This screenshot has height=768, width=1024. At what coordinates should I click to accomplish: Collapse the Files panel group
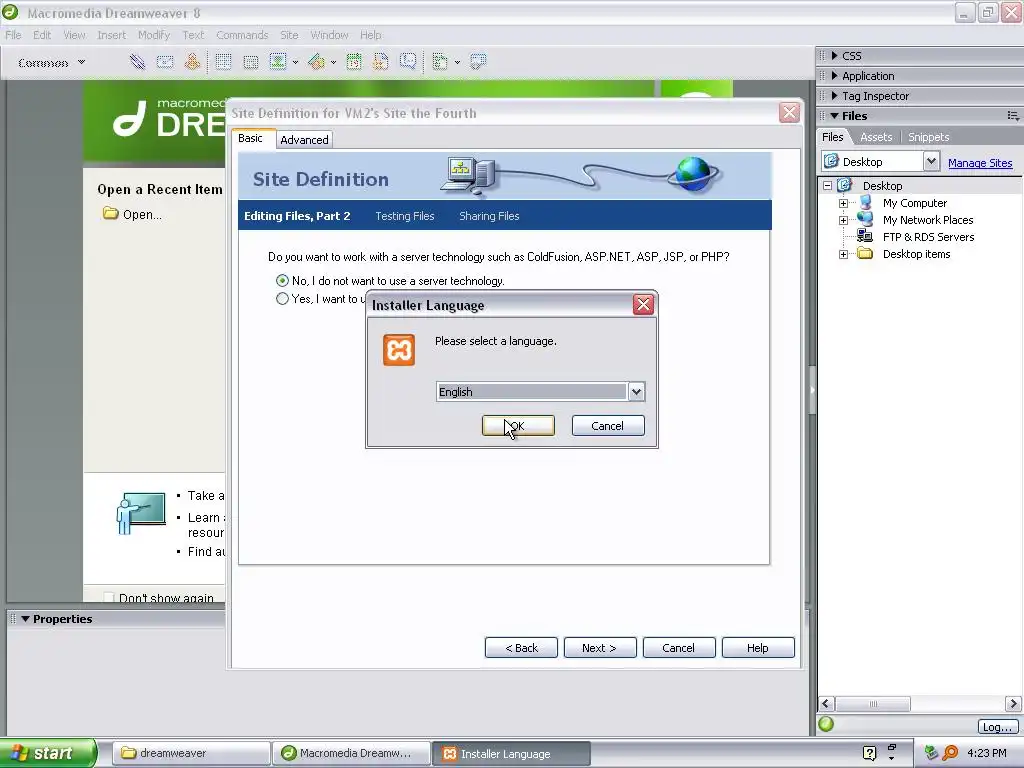[x=835, y=116]
